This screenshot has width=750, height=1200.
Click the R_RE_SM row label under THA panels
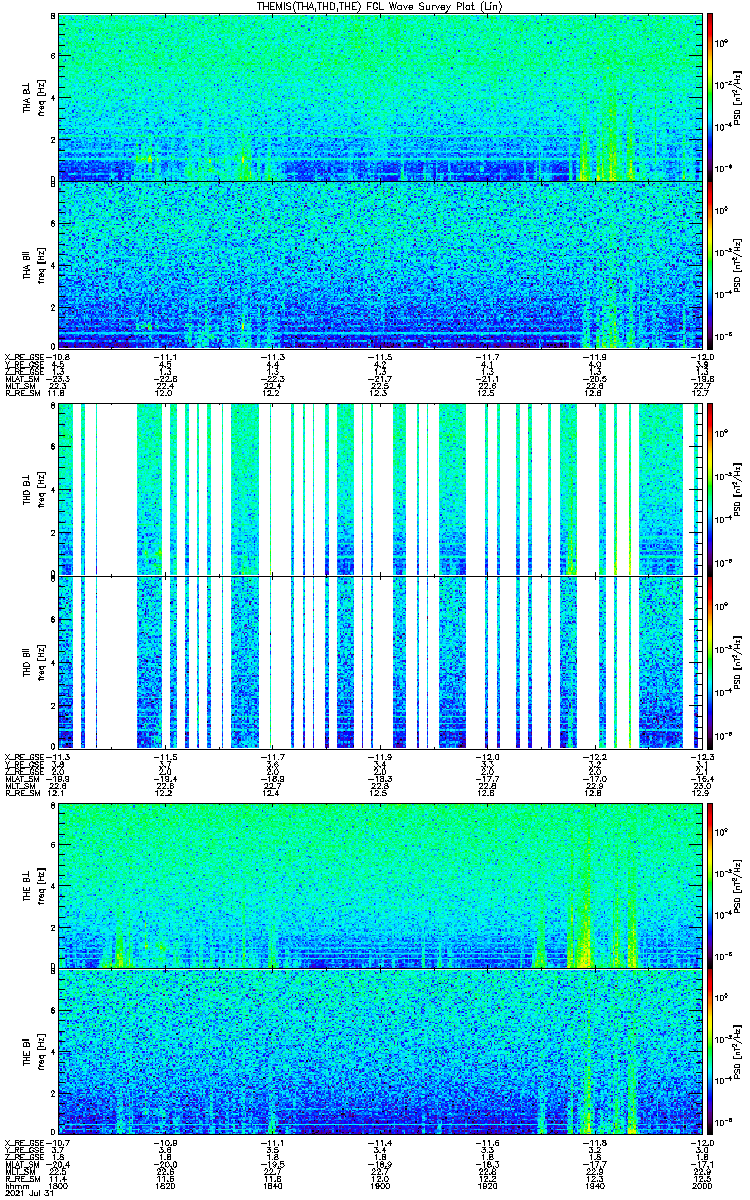24,394
